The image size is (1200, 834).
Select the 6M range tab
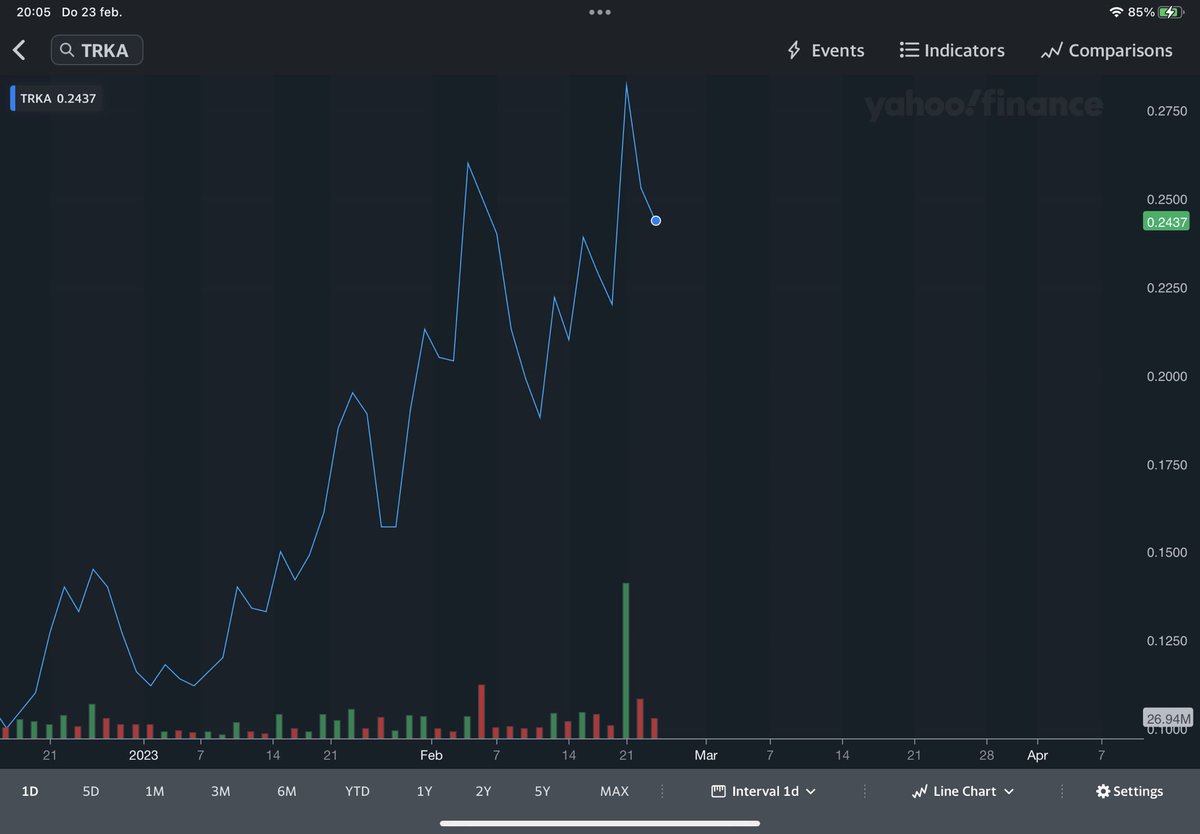[287, 791]
